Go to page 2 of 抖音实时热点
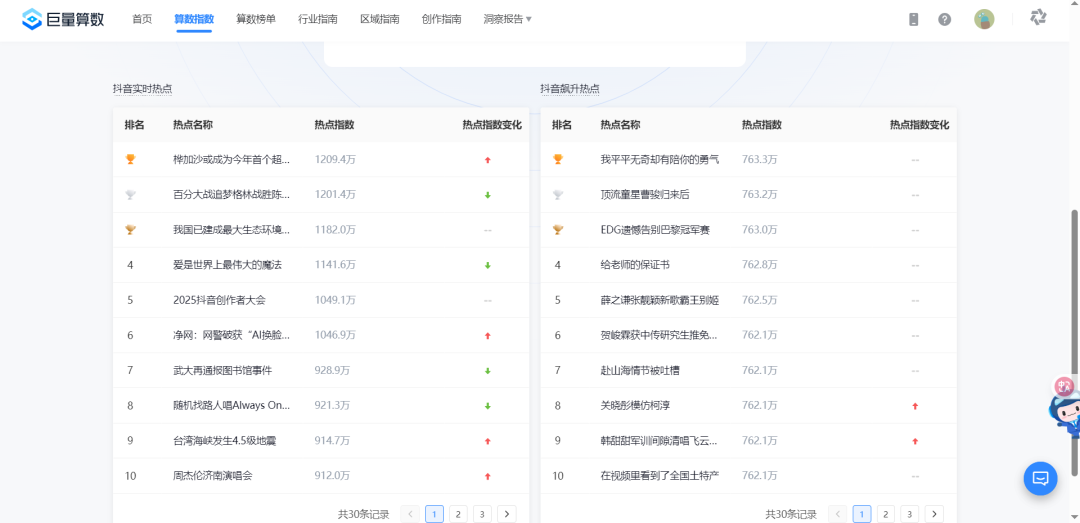This screenshot has width=1080, height=523. point(458,514)
